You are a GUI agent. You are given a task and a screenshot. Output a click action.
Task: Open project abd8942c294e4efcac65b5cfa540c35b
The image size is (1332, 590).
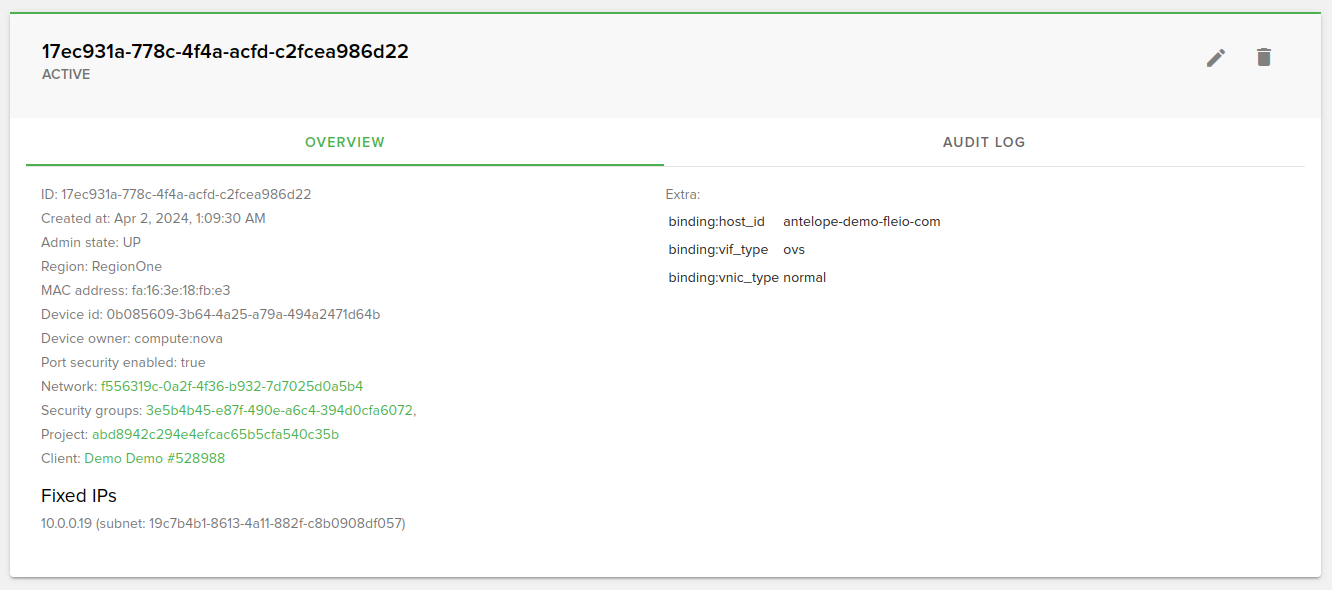click(214, 434)
